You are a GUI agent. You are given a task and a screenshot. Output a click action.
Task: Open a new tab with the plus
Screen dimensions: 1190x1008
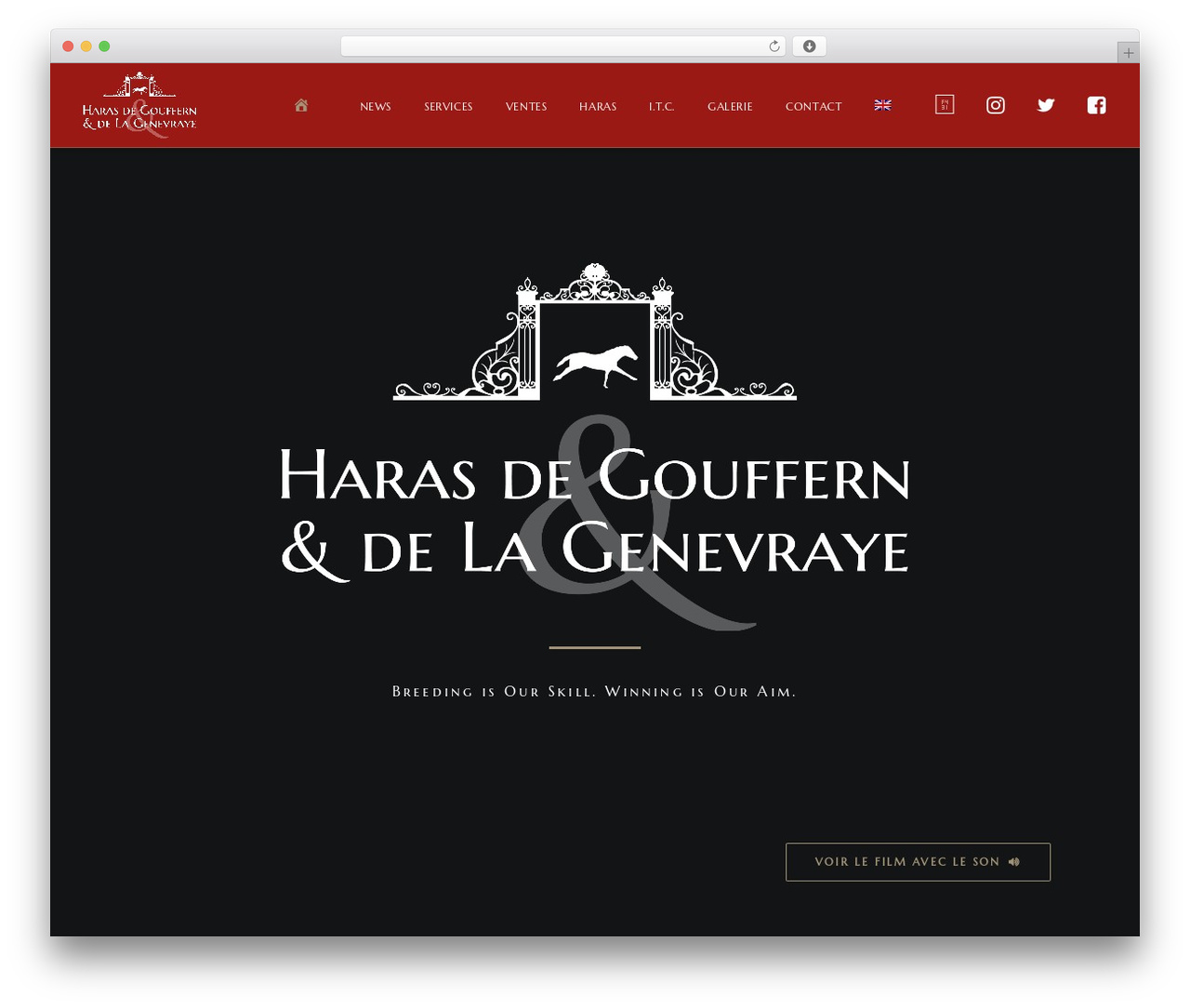(x=1129, y=53)
